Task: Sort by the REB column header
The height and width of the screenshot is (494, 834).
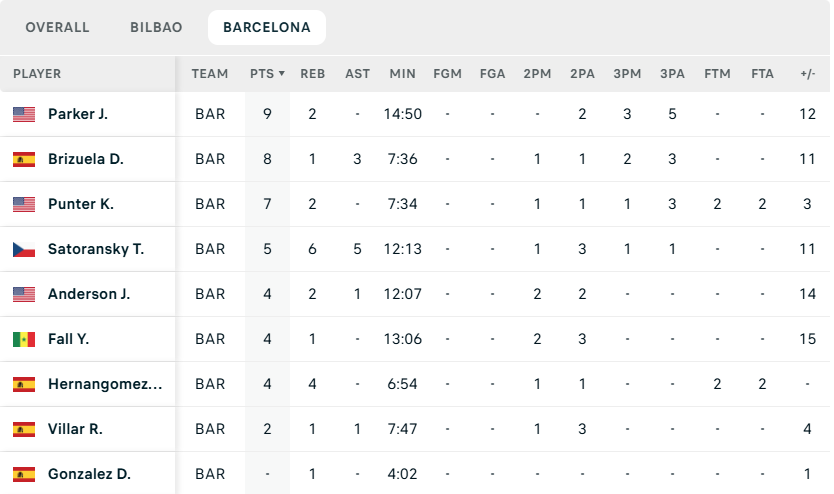Action: (x=312, y=74)
